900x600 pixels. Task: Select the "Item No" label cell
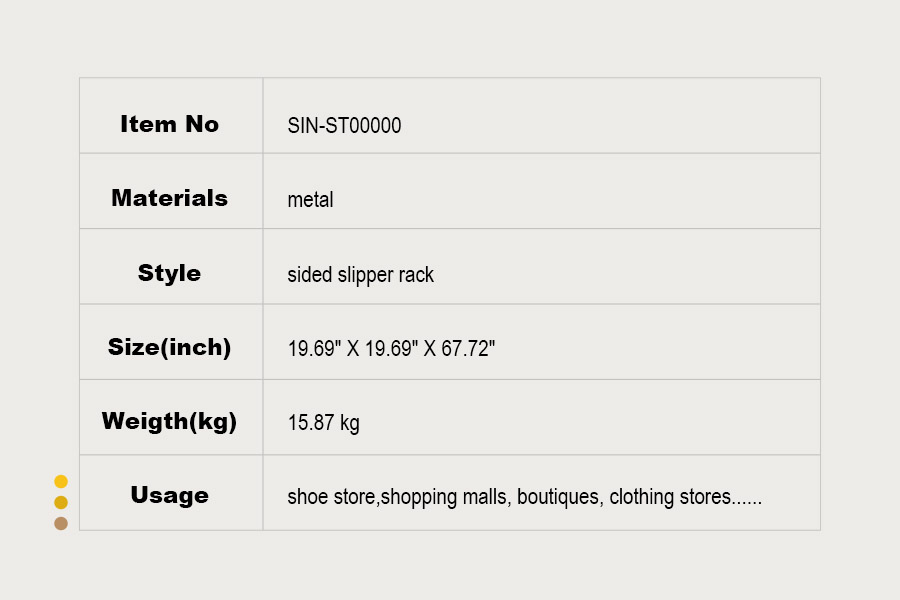[170, 124]
